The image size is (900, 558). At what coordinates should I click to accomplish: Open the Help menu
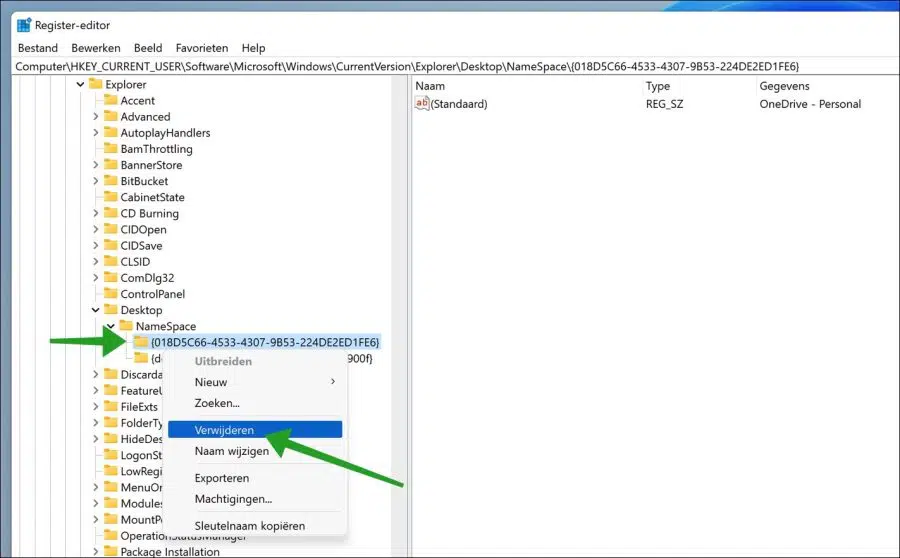pyautogui.click(x=253, y=48)
